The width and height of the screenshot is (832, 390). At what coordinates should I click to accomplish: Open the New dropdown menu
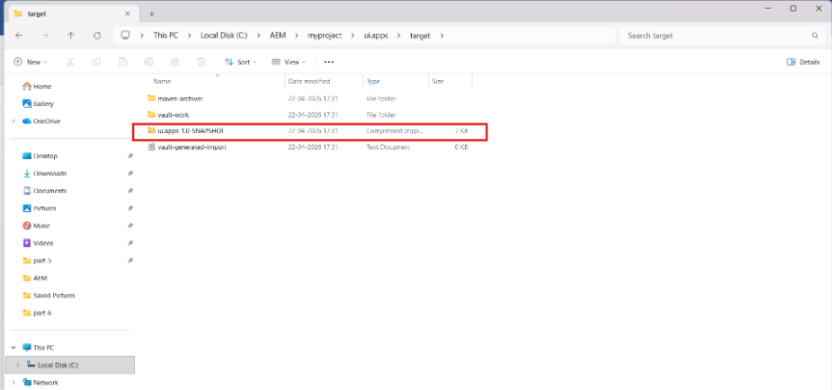(31, 62)
